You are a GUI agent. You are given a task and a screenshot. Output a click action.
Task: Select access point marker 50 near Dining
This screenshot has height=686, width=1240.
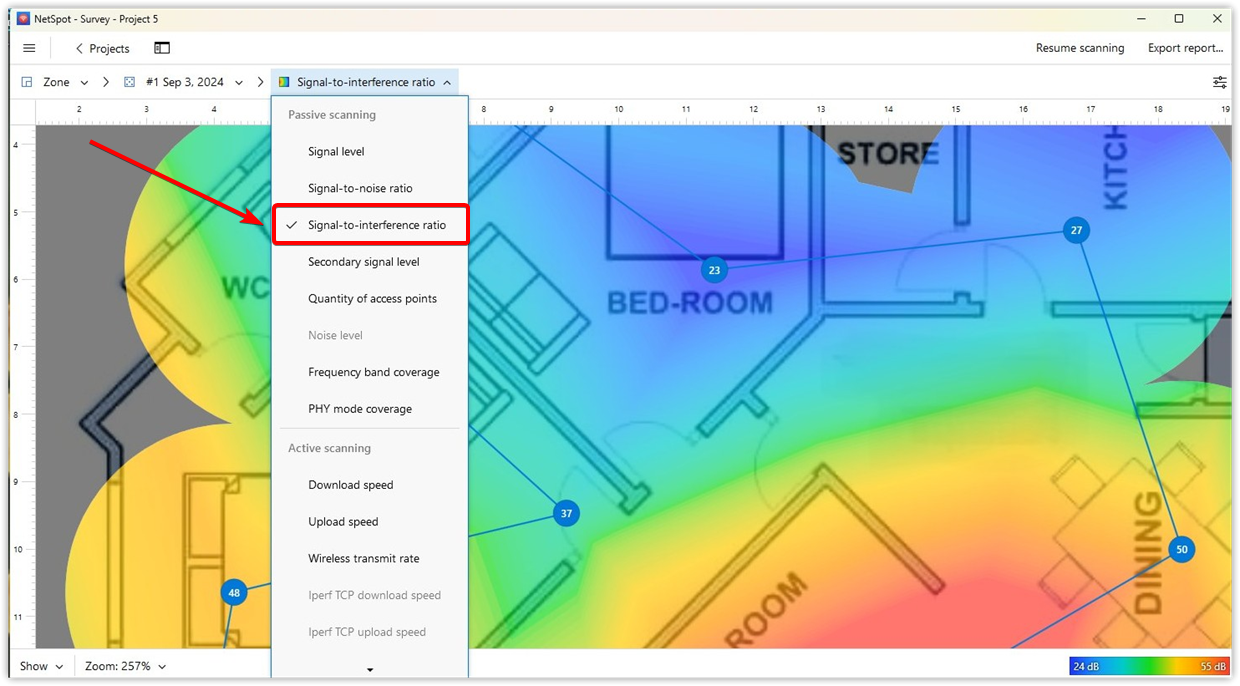tap(1181, 549)
